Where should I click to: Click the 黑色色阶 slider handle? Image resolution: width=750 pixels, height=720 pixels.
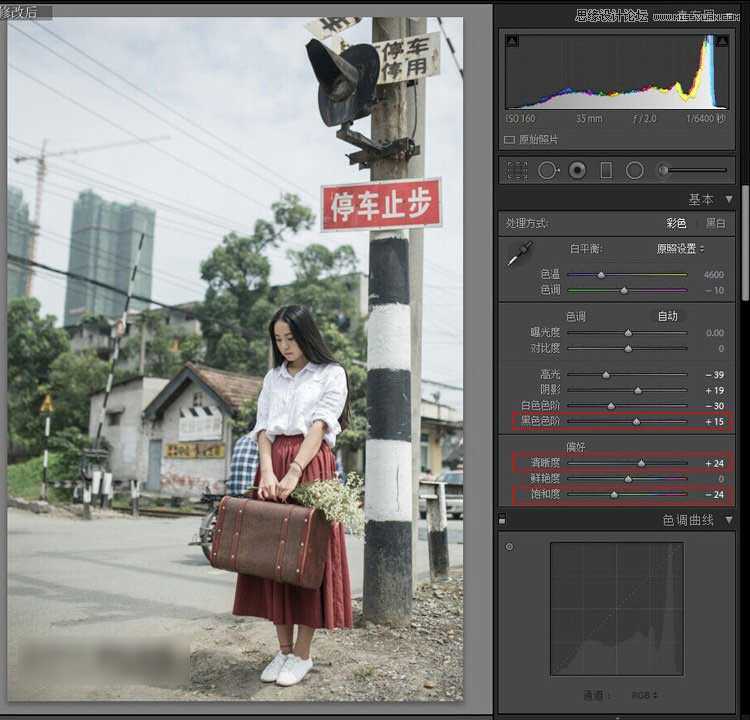click(x=636, y=422)
